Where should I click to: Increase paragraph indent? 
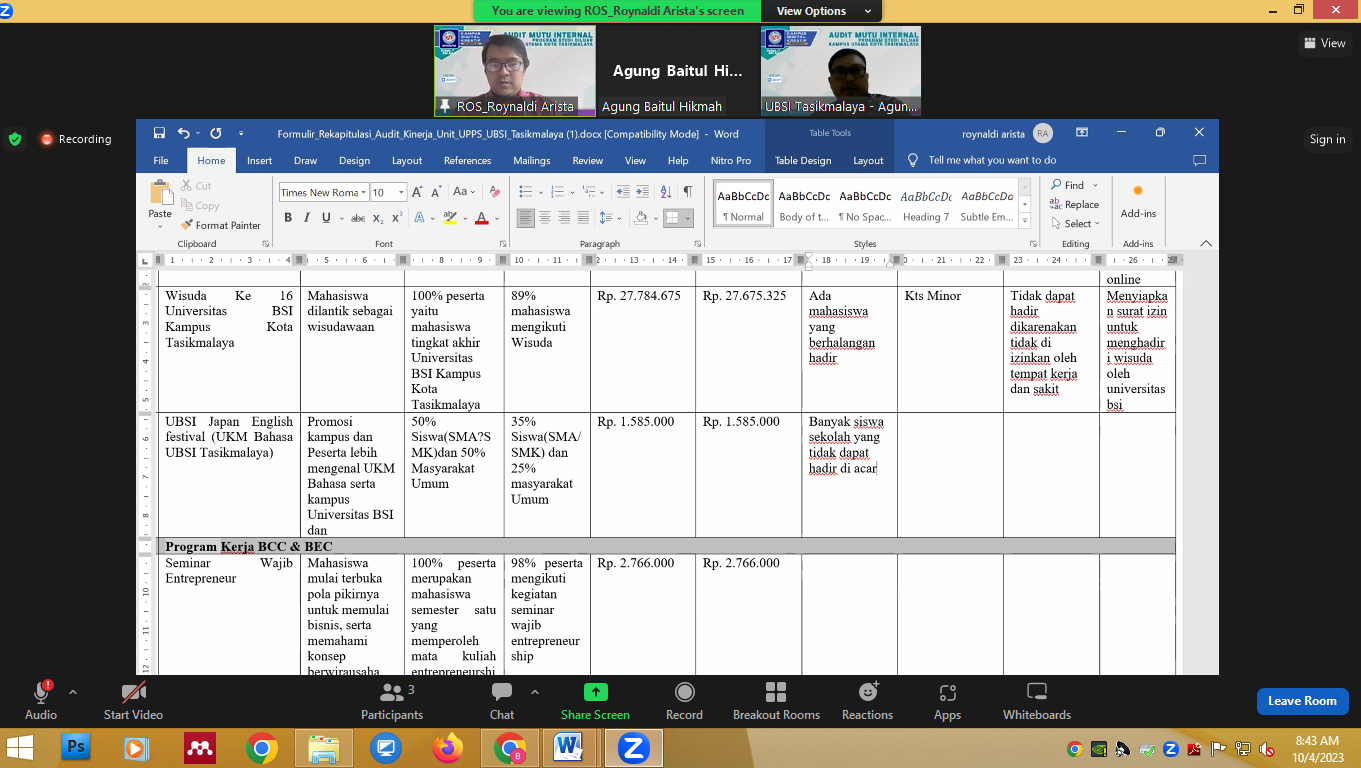[642, 192]
